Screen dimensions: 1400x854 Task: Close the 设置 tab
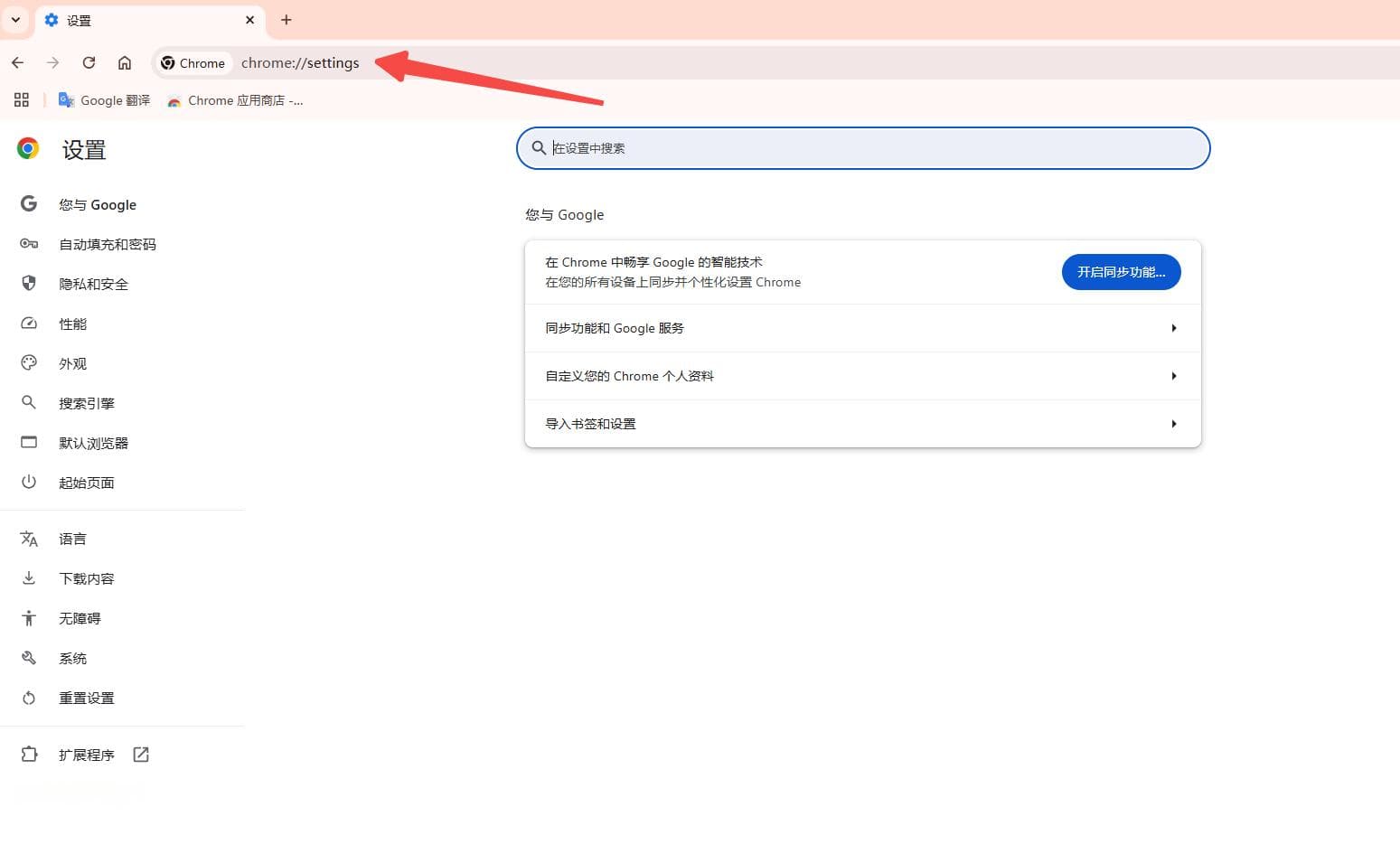[x=250, y=20]
